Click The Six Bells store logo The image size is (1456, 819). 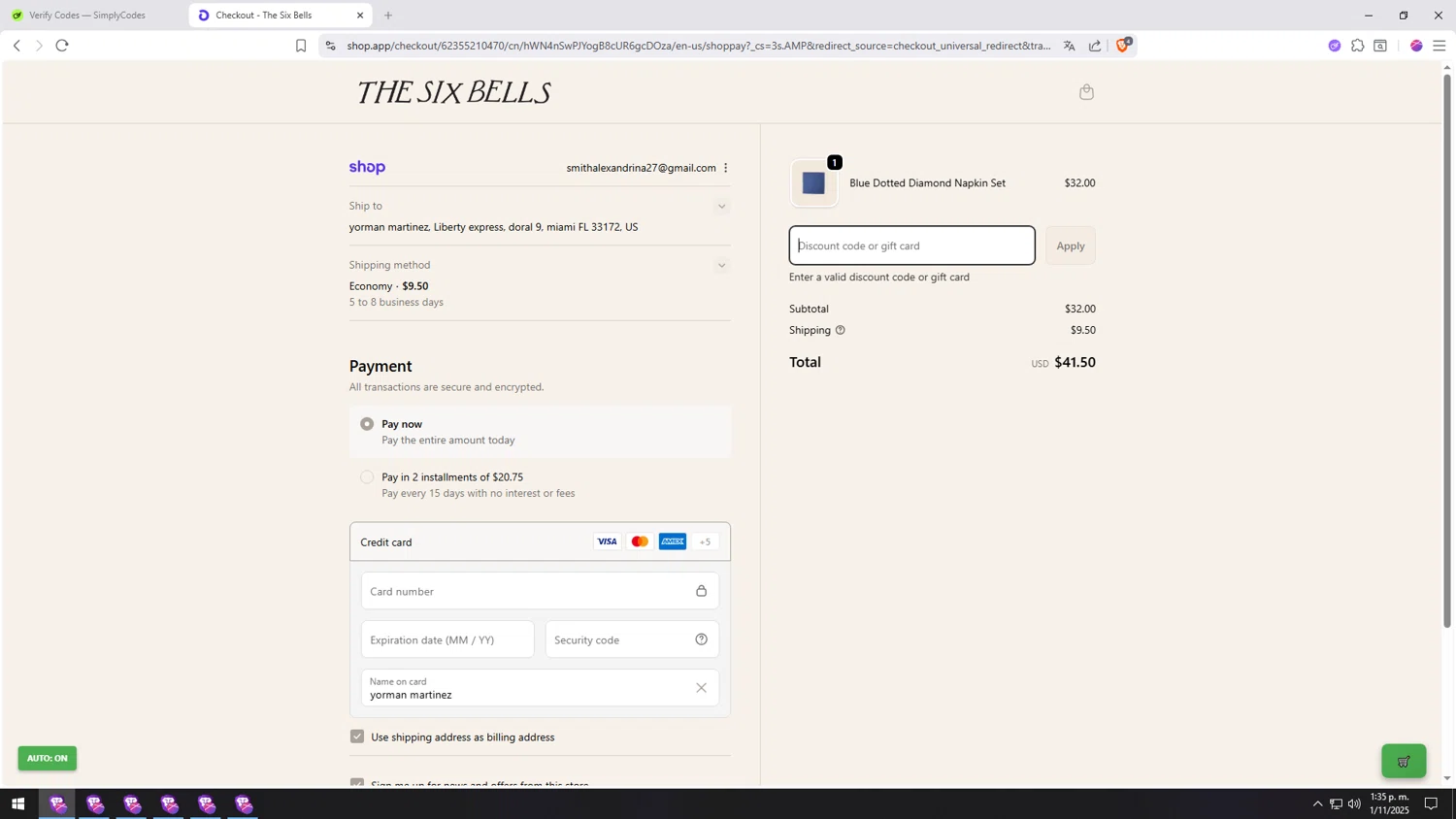coord(452,93)
